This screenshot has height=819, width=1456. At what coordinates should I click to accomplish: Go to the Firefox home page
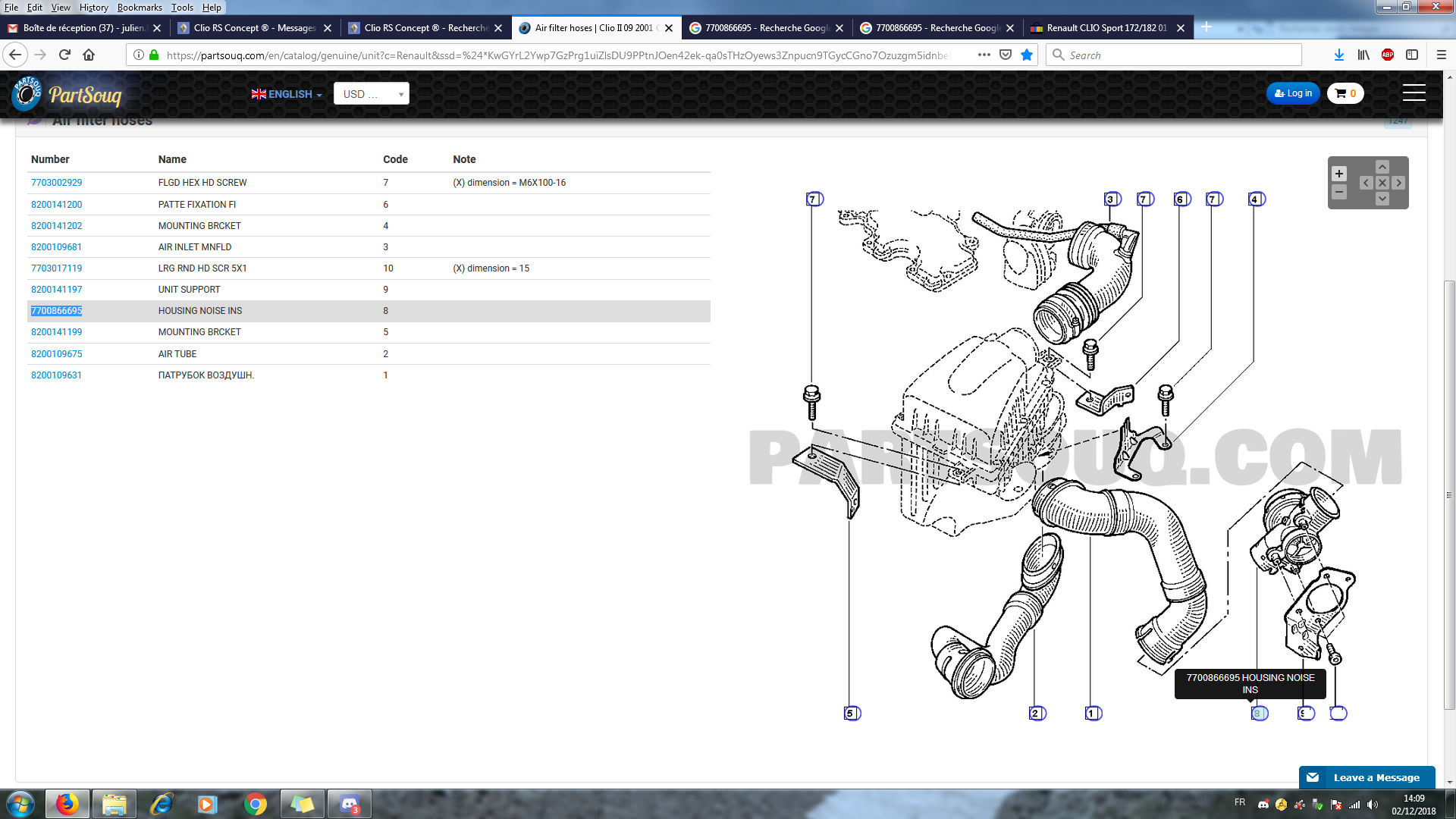coord(89,55)
